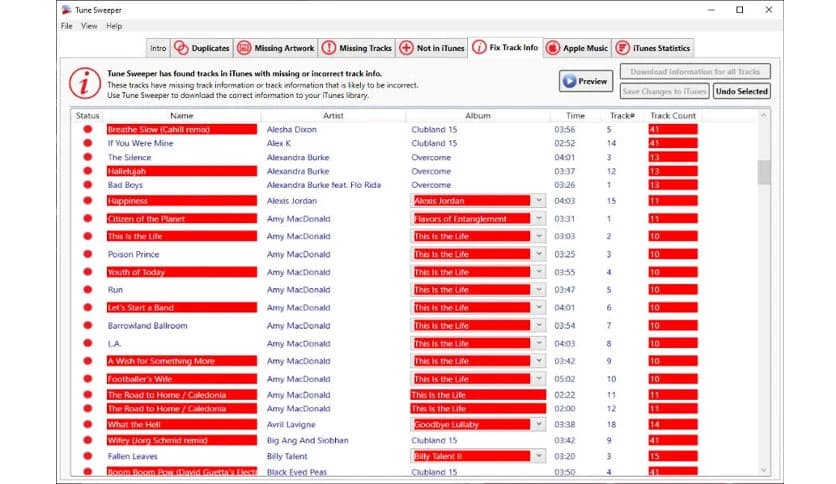Open album dropdown for Citizen of the Planet
The image size is (836, 484).
click(539, 219)
